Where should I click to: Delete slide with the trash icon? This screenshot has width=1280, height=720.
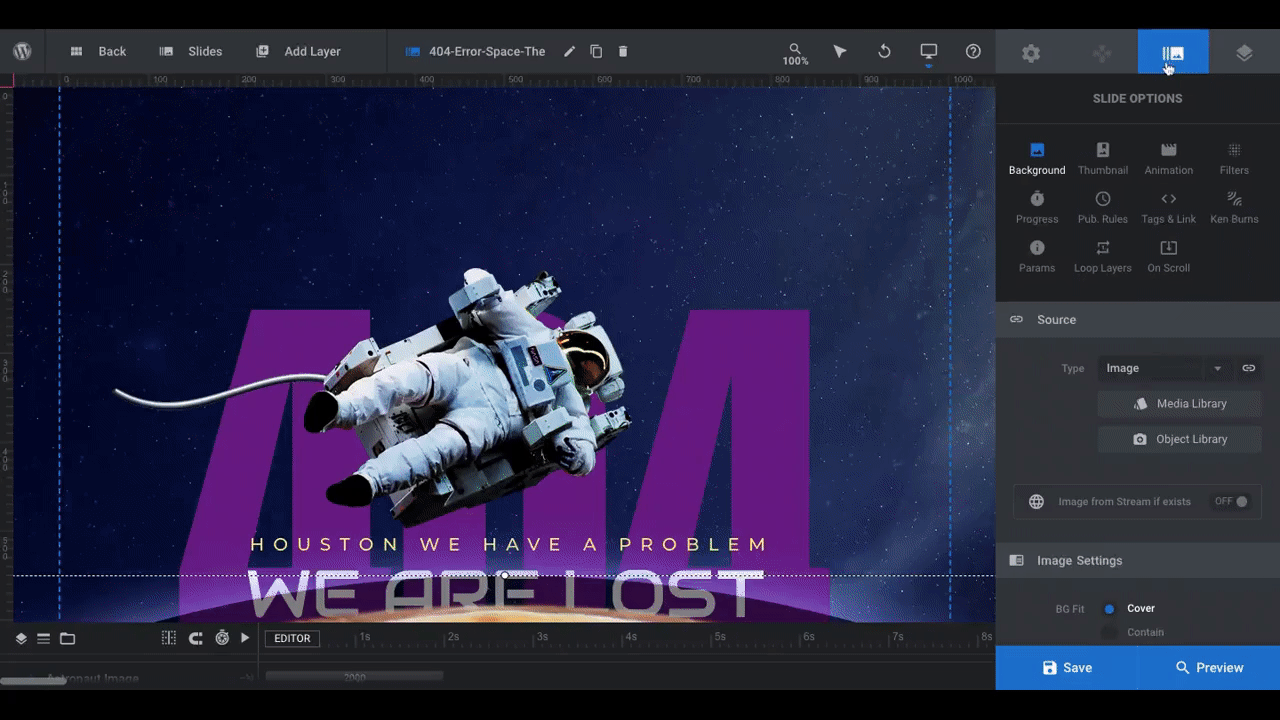tap(623, 51)
